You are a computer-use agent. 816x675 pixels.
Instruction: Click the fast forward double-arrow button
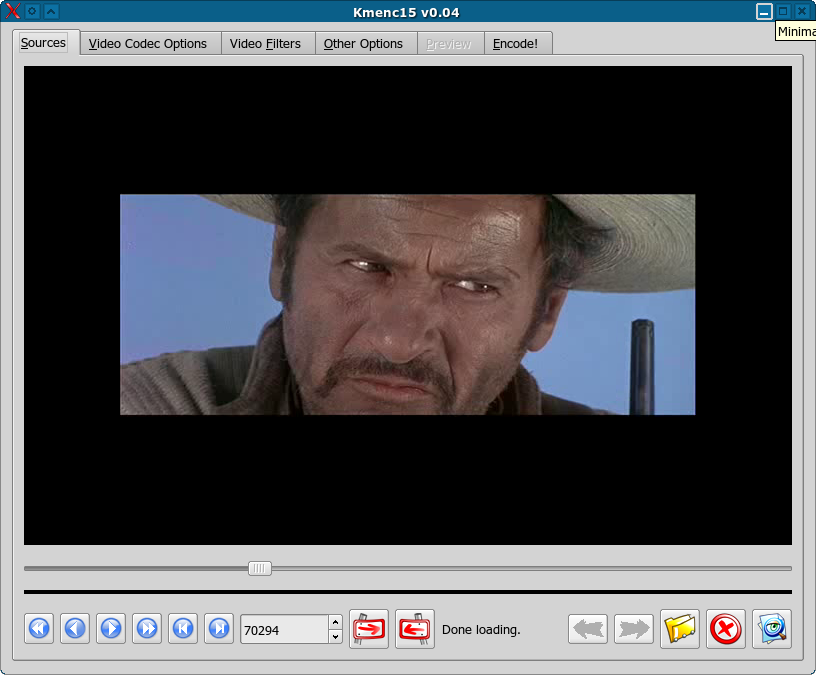point(147,629)
